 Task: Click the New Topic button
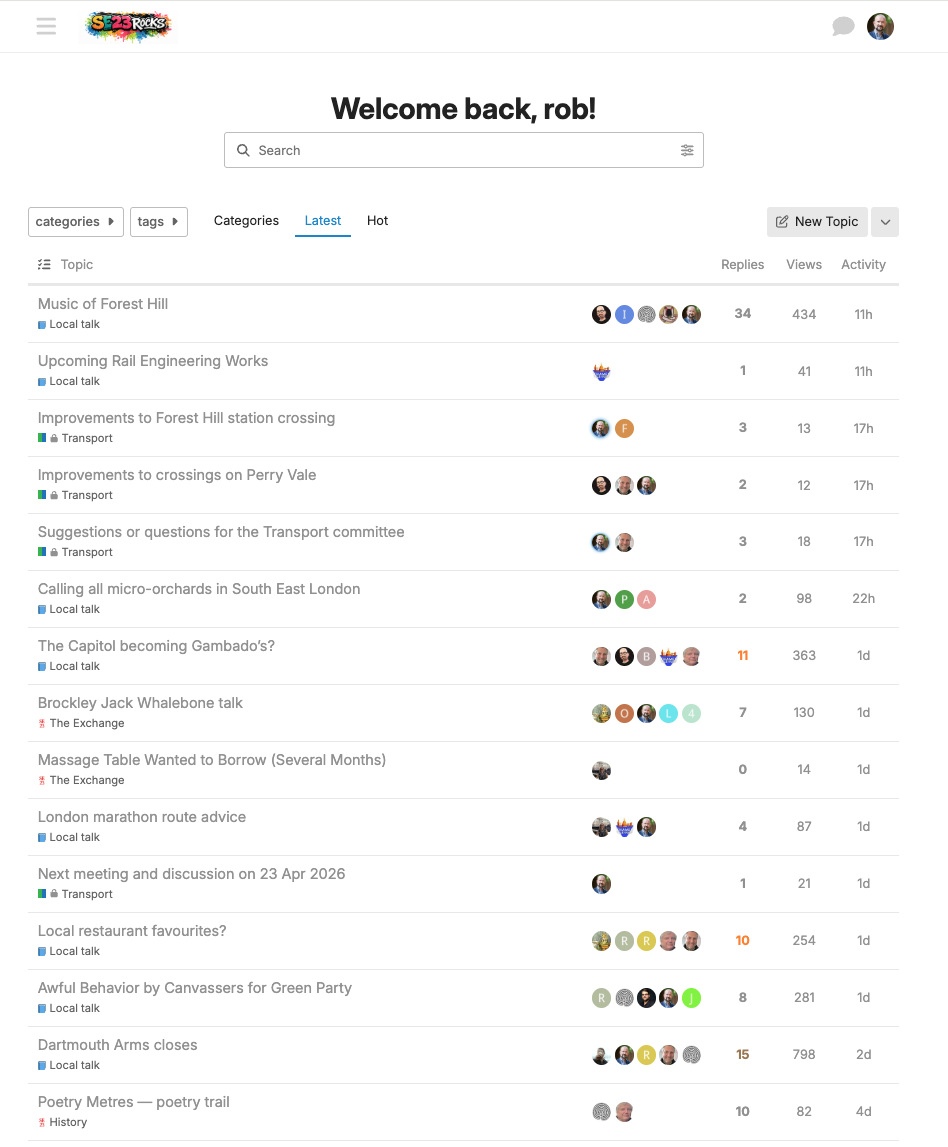pos(817,222)
